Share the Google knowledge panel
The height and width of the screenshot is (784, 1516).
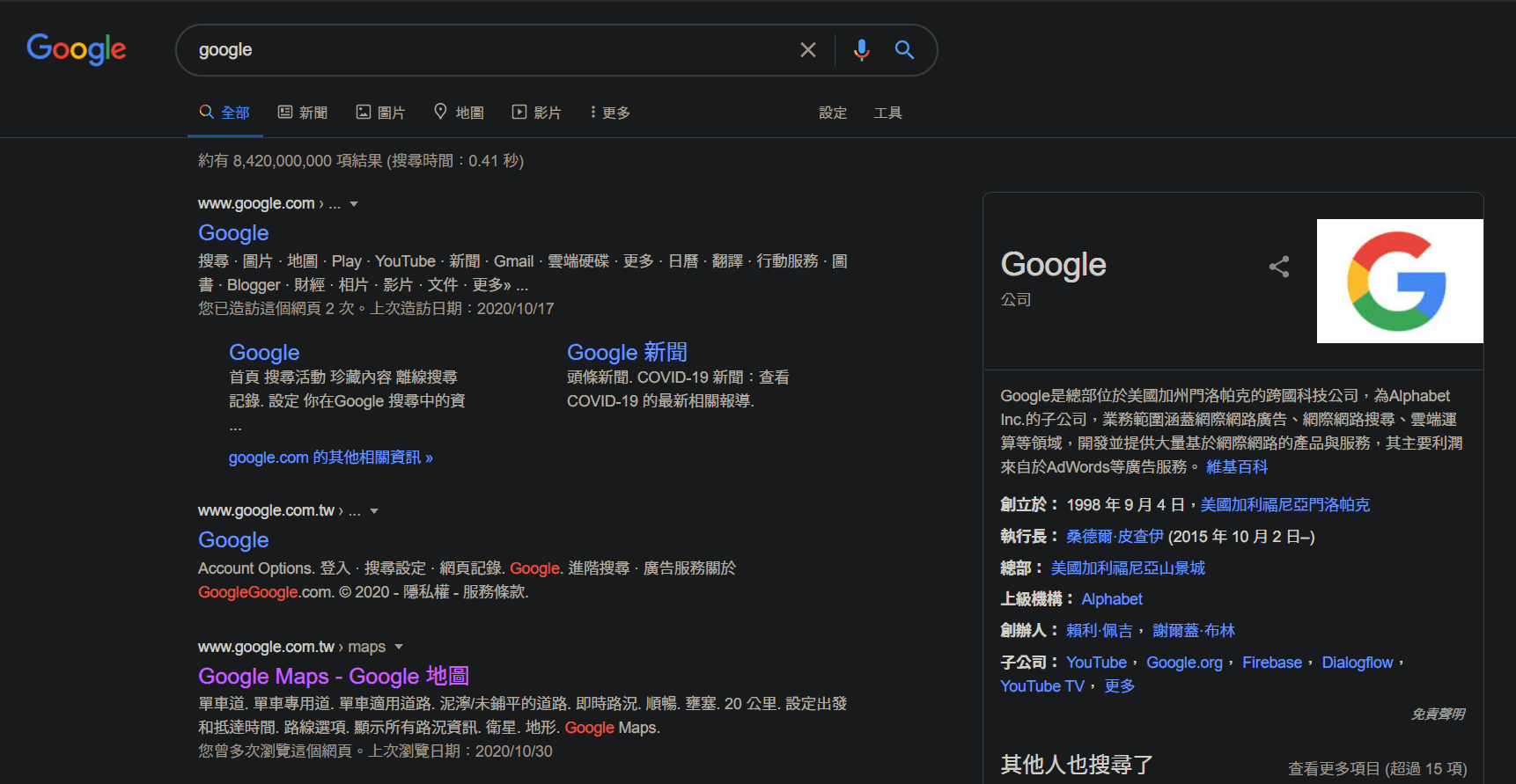click(x=1279, y=267)
